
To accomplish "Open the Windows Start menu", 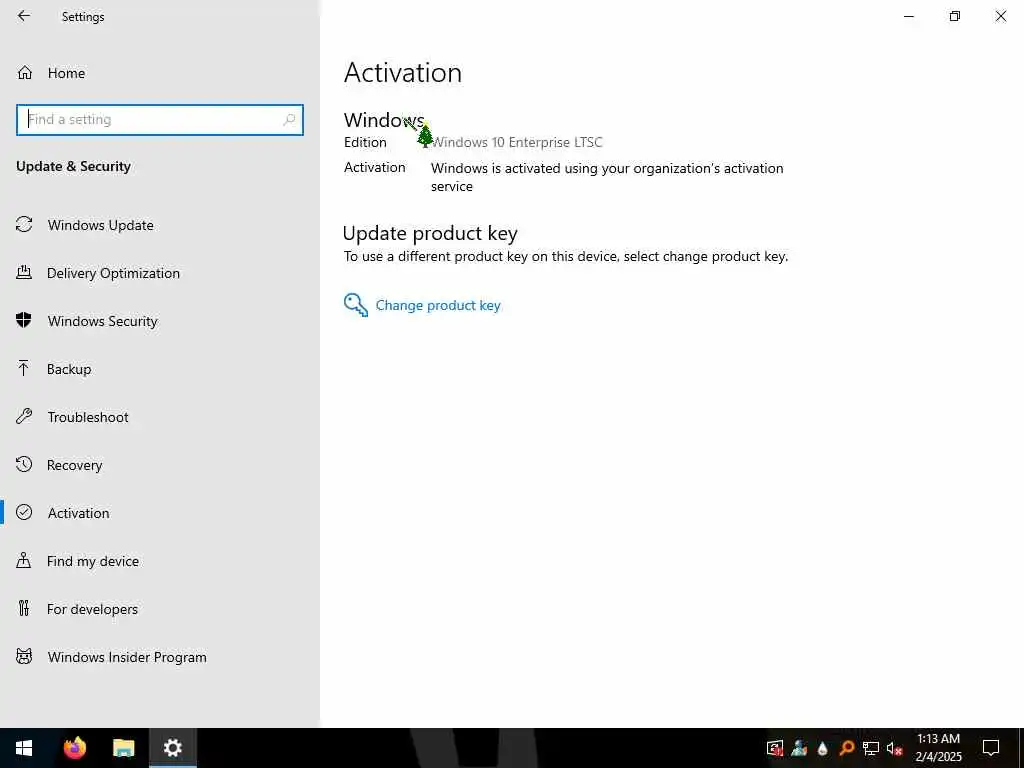I will pos(24,748).
